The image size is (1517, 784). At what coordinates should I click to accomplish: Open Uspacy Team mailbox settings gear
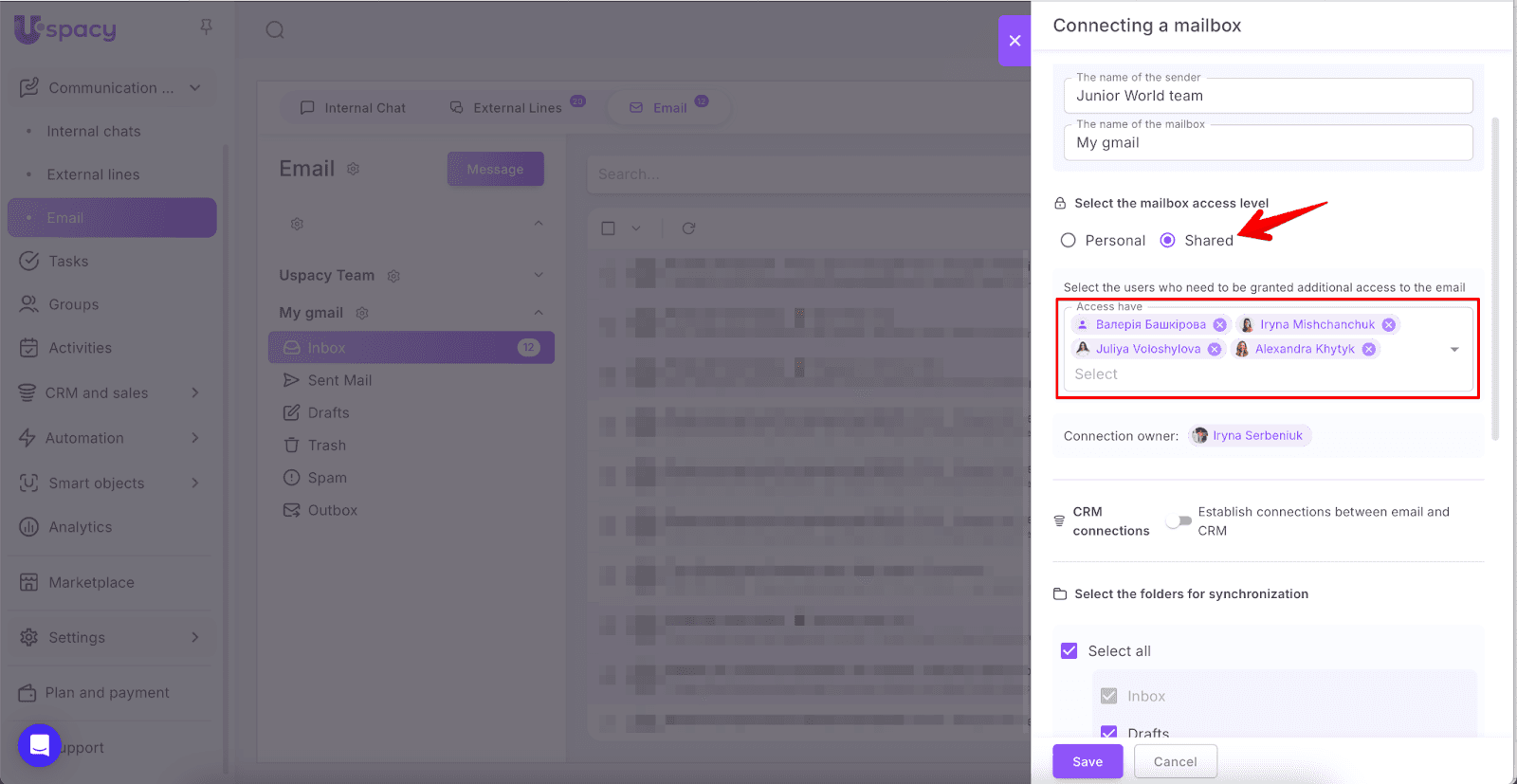(x=393, y=276)
